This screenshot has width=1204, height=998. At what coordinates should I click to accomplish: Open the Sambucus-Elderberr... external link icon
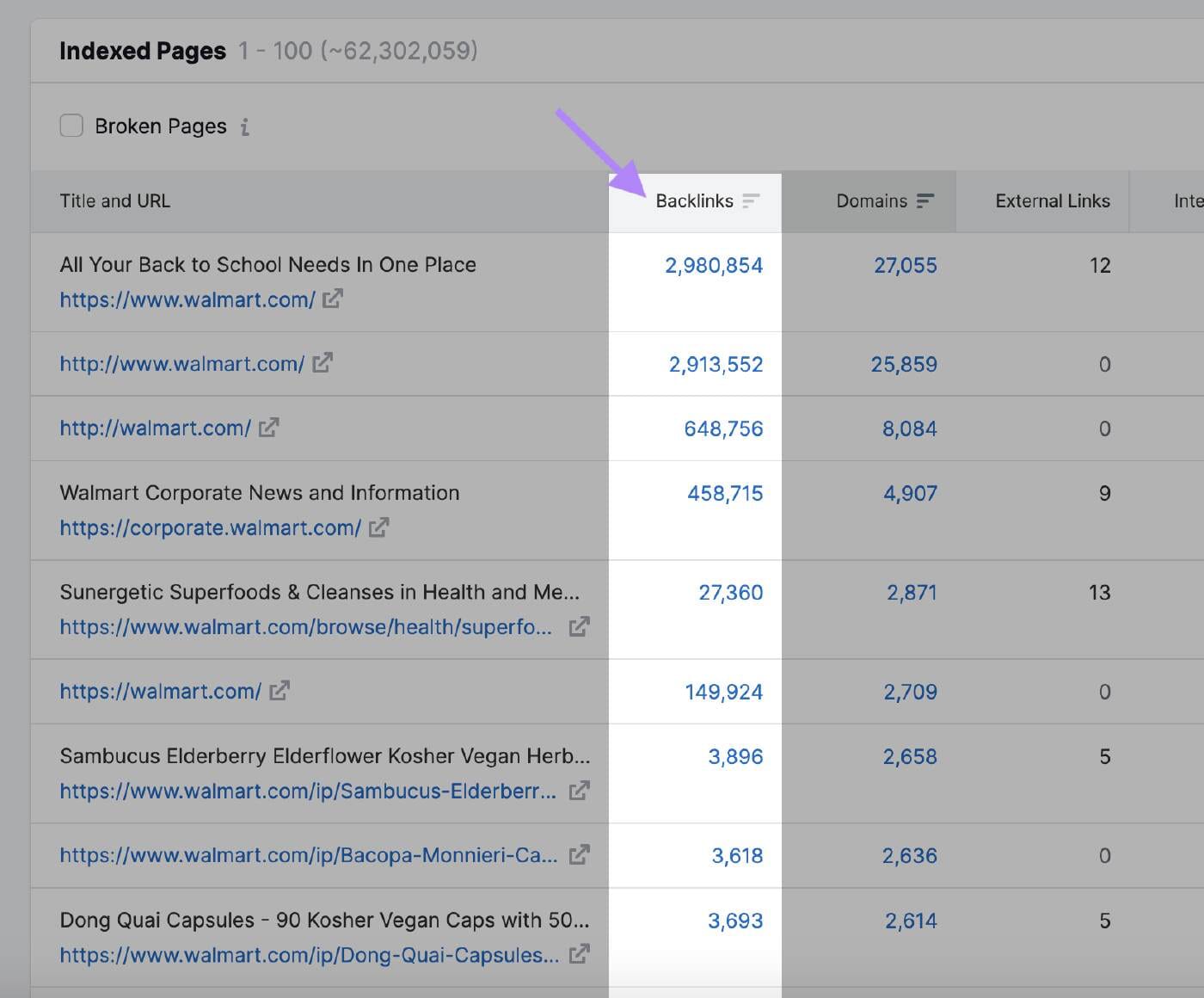pos(580,791)
